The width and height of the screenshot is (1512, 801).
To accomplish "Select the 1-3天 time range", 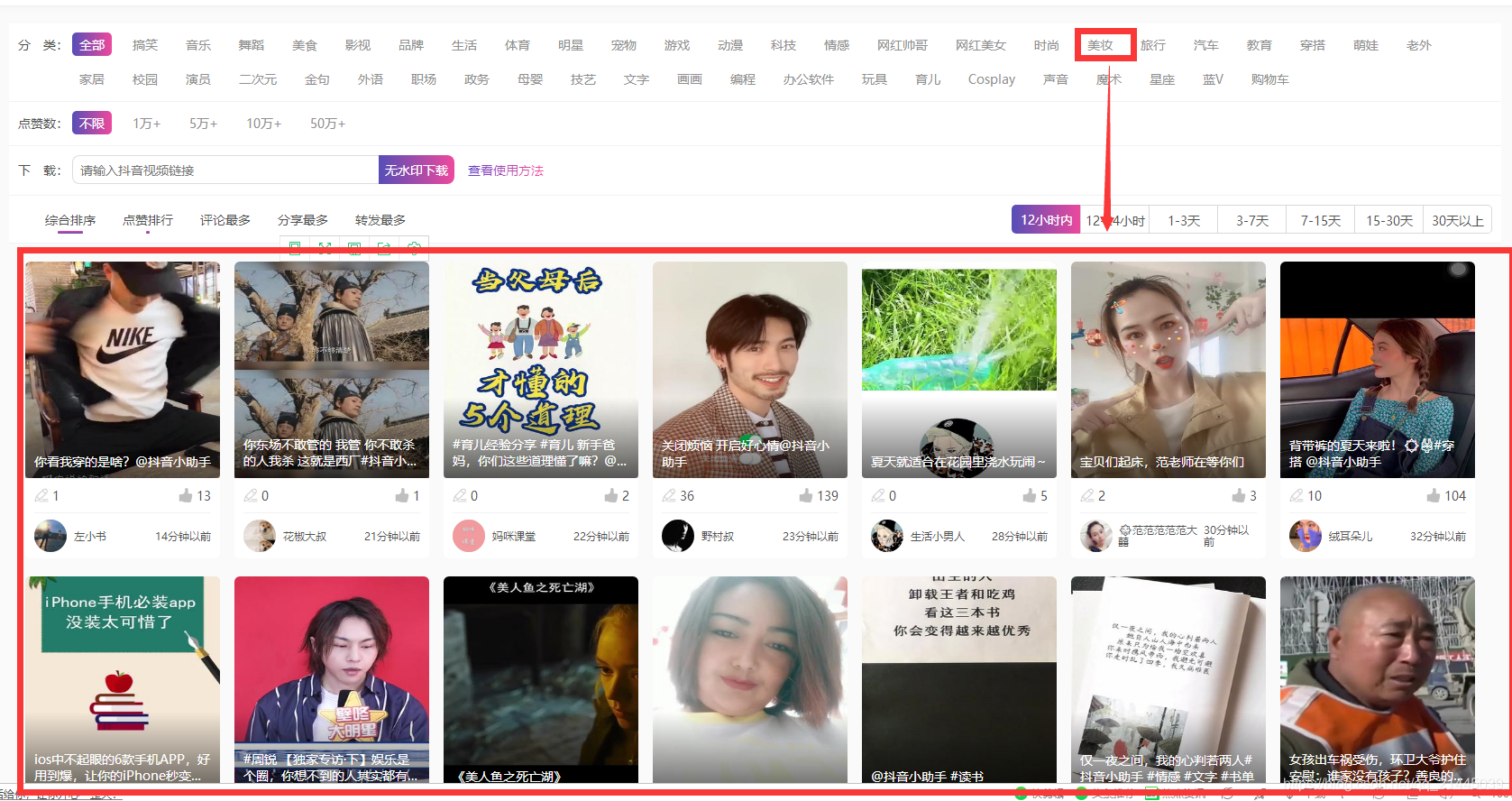I will (x=1184, y=220).
